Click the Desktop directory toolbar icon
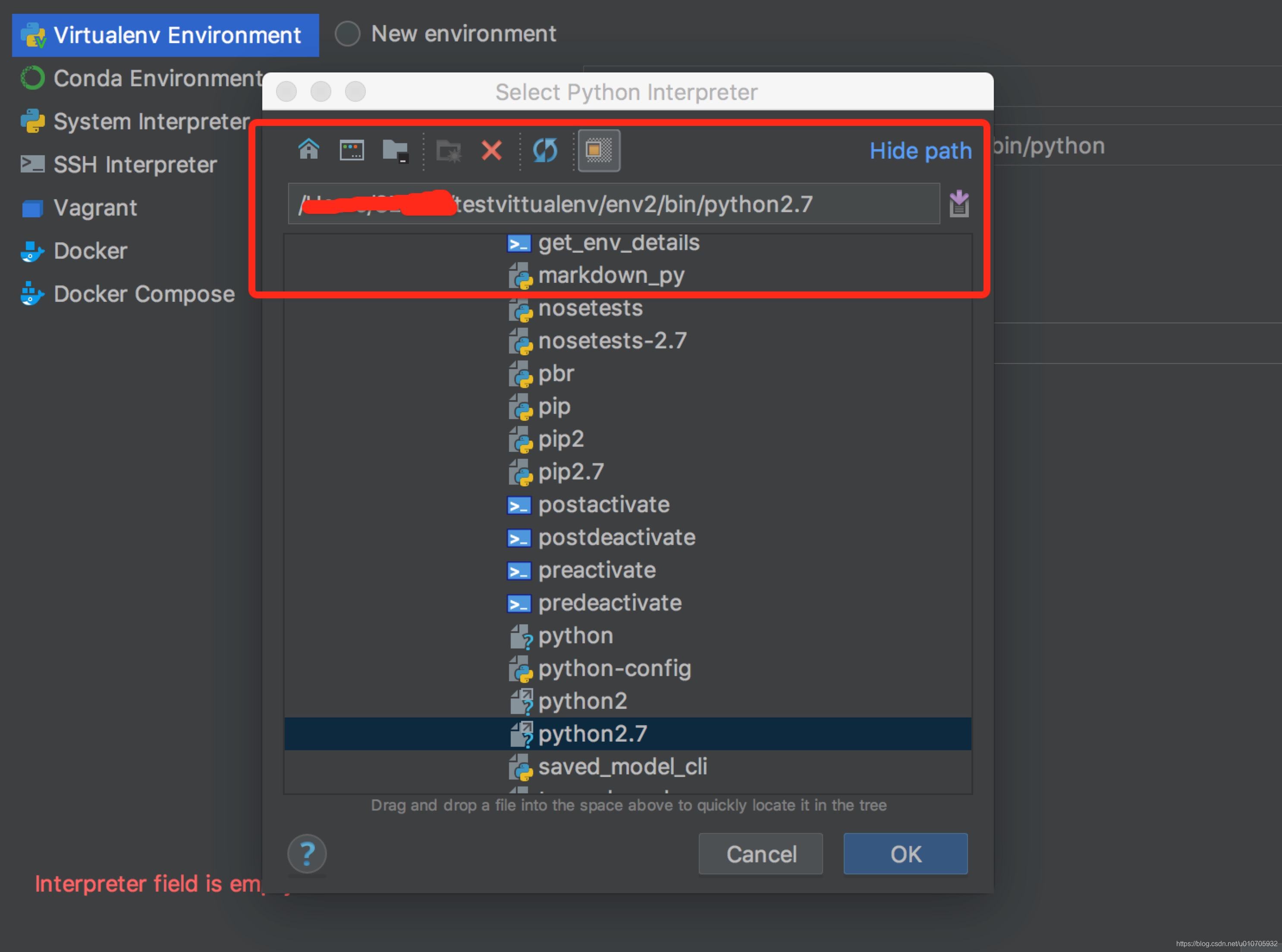 352,150
